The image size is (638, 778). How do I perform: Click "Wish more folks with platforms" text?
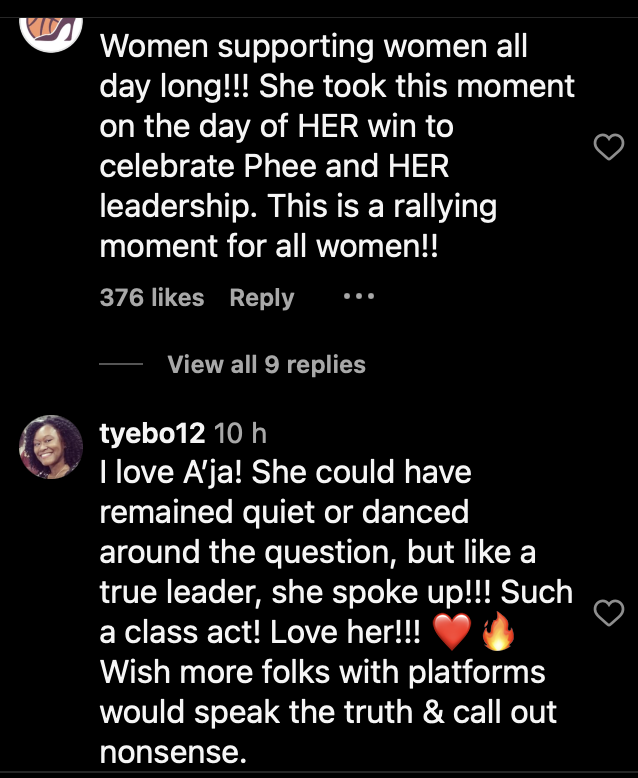tap(322, 671)
